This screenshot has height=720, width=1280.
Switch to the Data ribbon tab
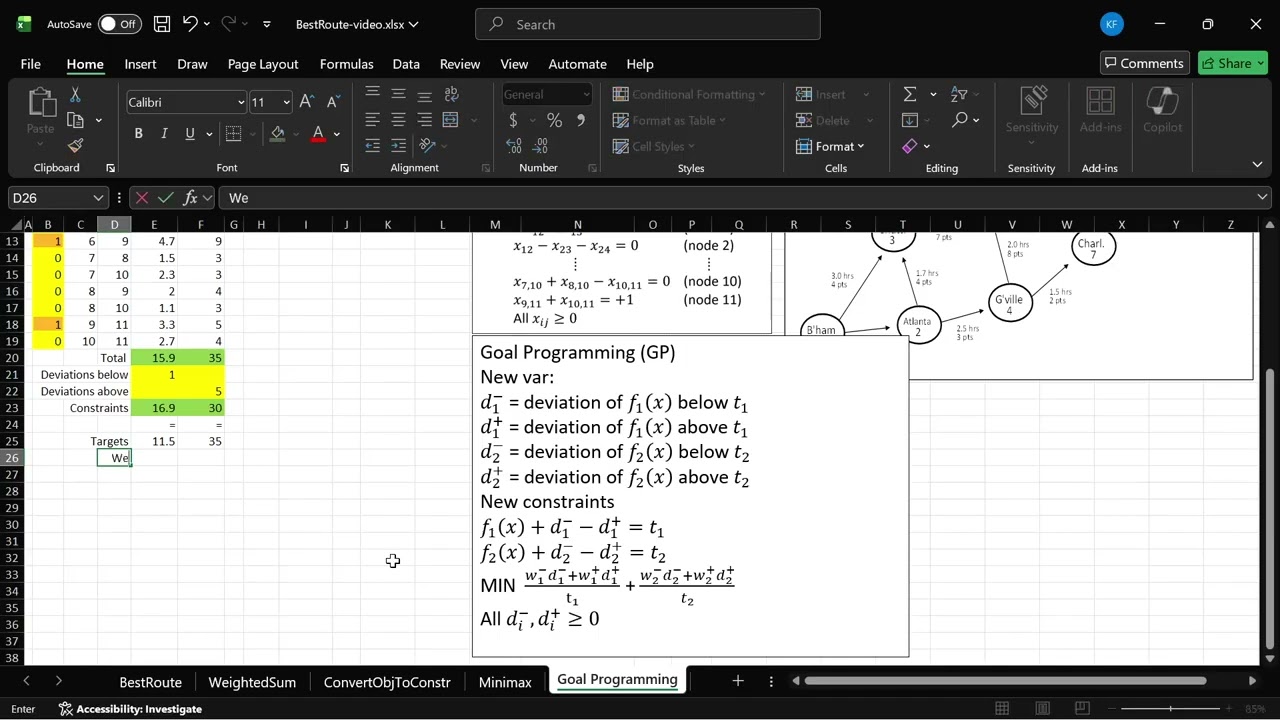406,63
